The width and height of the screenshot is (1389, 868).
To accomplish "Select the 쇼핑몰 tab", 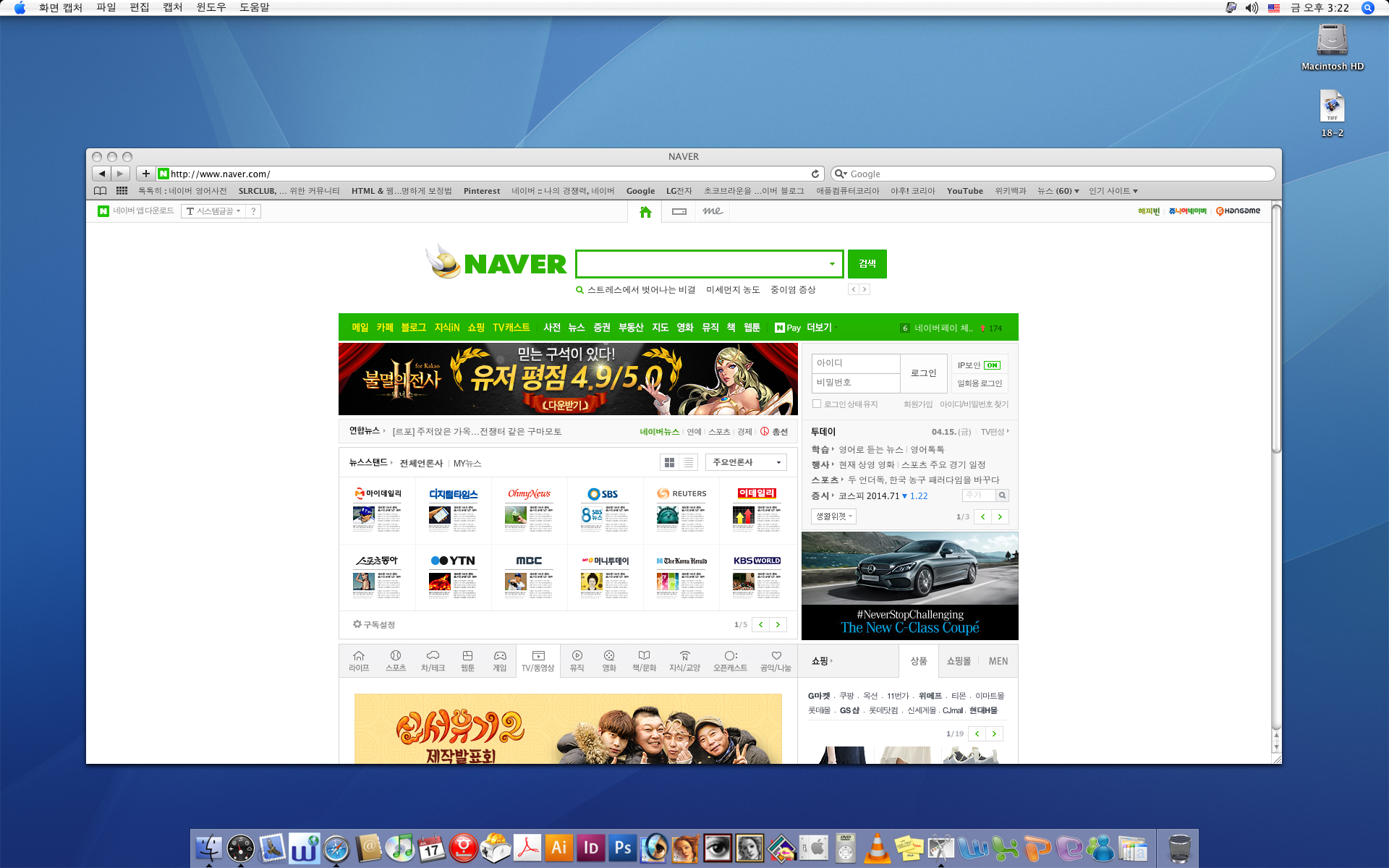I will (x=959, y=661).
